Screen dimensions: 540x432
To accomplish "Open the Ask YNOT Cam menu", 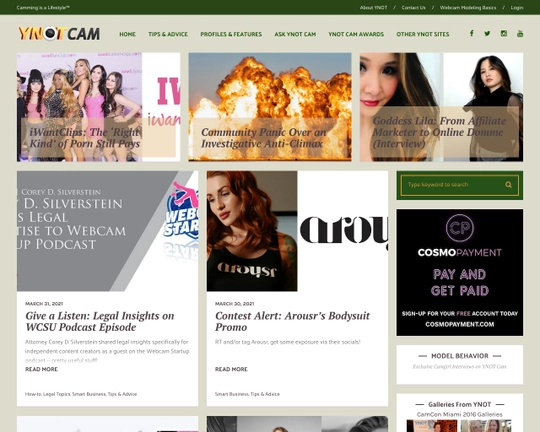I will pyautogui.click(x=295, y=34).
